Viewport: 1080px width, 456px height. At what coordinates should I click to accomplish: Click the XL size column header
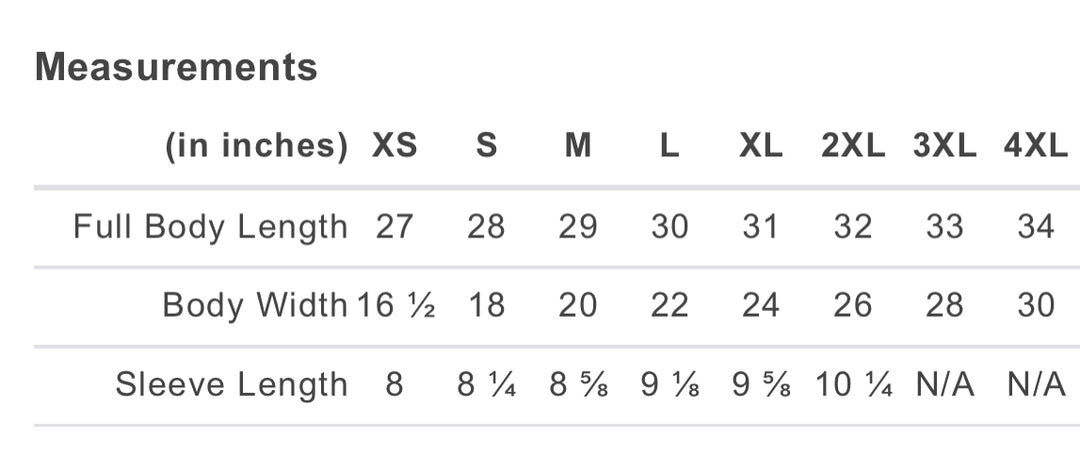click(761, 146)
